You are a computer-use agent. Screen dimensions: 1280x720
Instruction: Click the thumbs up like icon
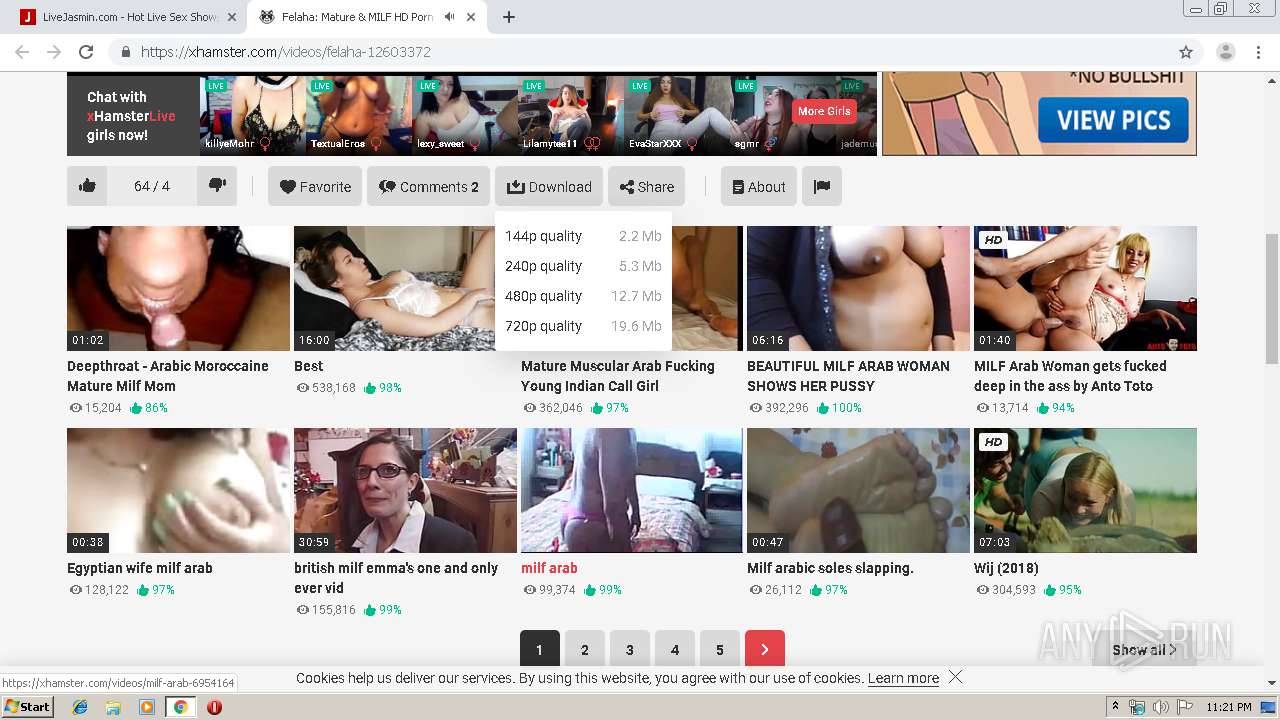87,186
